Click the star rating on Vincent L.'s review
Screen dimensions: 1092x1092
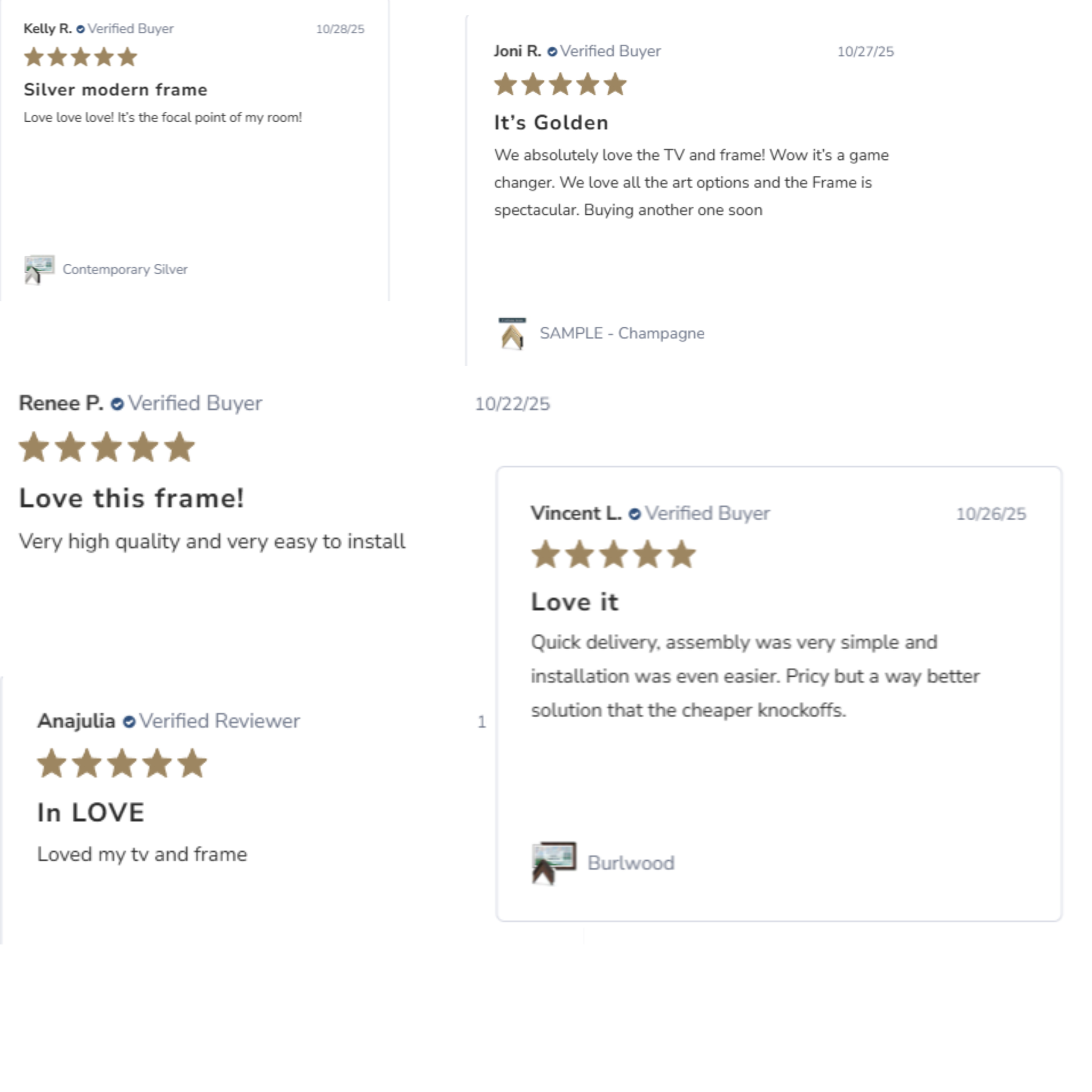click(x=613, y=554)
